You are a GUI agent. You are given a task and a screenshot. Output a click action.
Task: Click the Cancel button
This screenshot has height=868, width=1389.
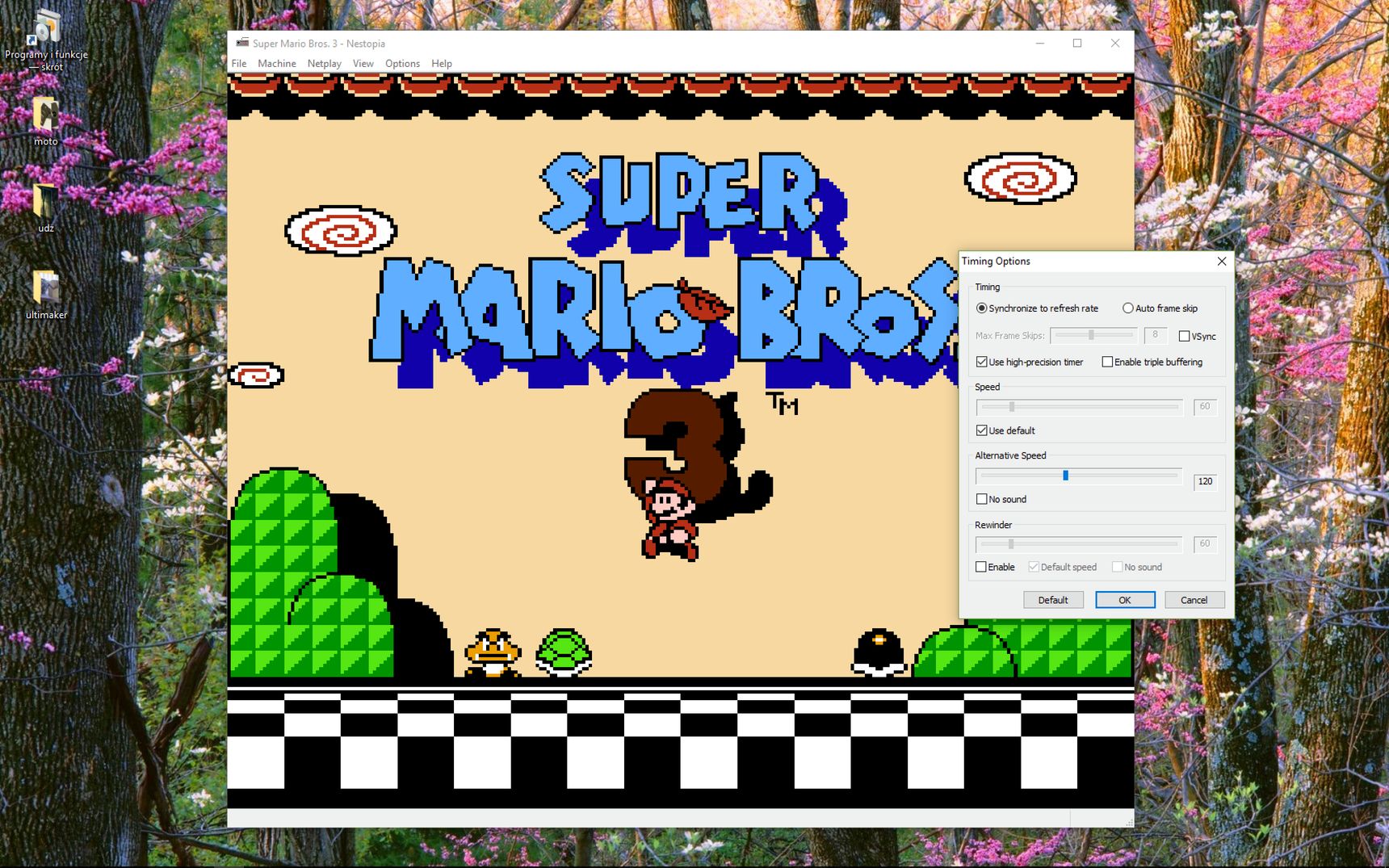point(1194,600)
